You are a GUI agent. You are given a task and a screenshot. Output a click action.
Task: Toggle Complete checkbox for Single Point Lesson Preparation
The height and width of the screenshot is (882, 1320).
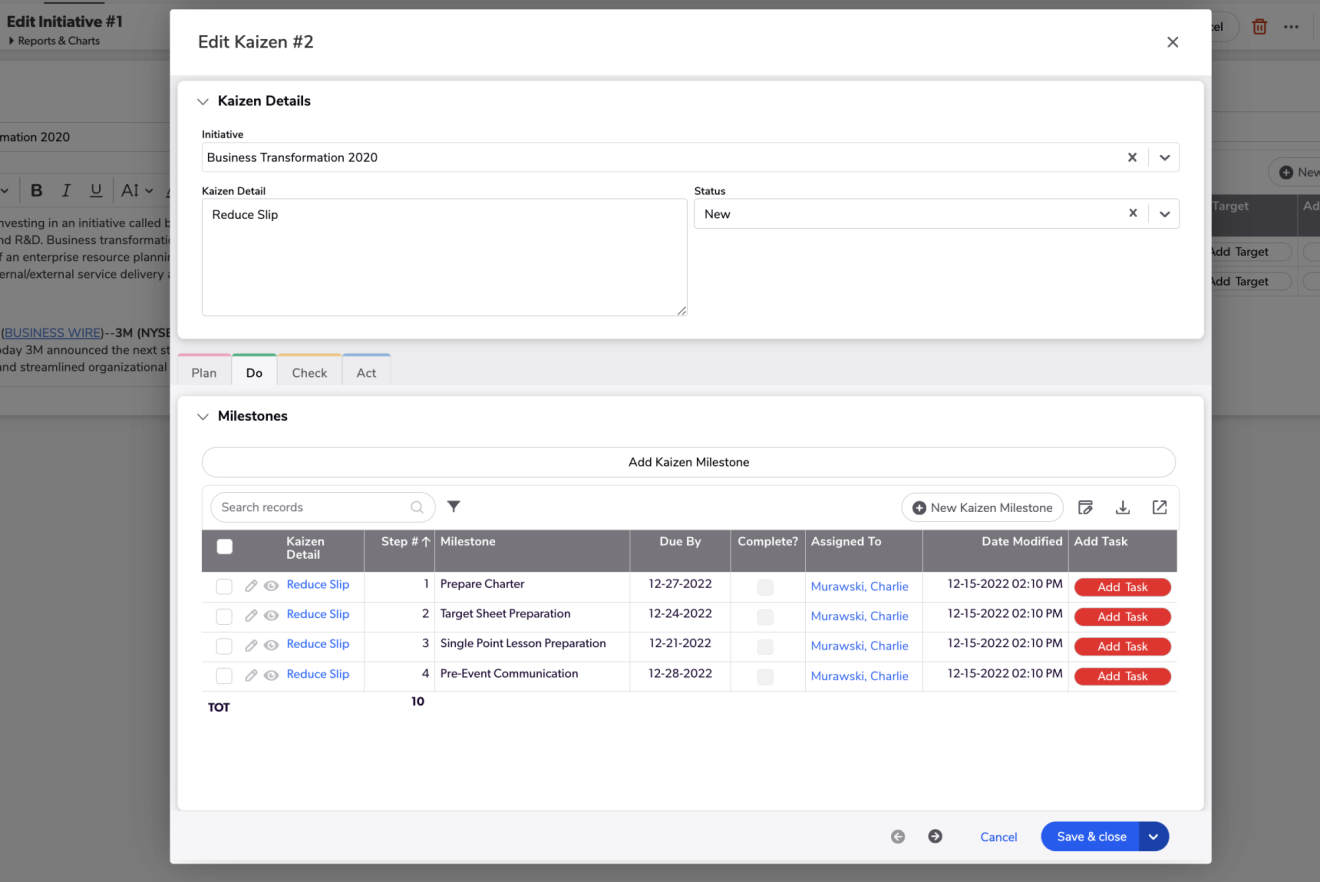(765, 647)
